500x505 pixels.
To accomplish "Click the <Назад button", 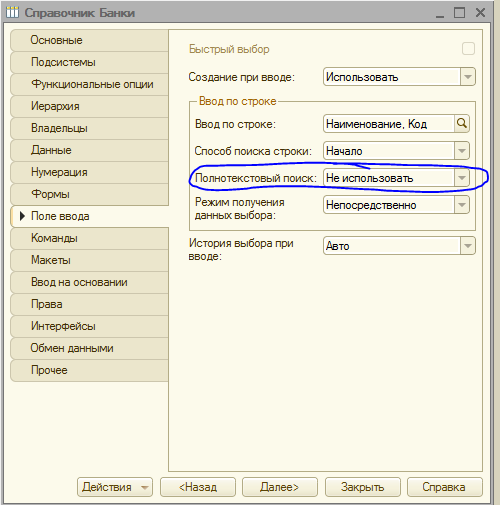I will pyautogui.click(x=198, y=487).
